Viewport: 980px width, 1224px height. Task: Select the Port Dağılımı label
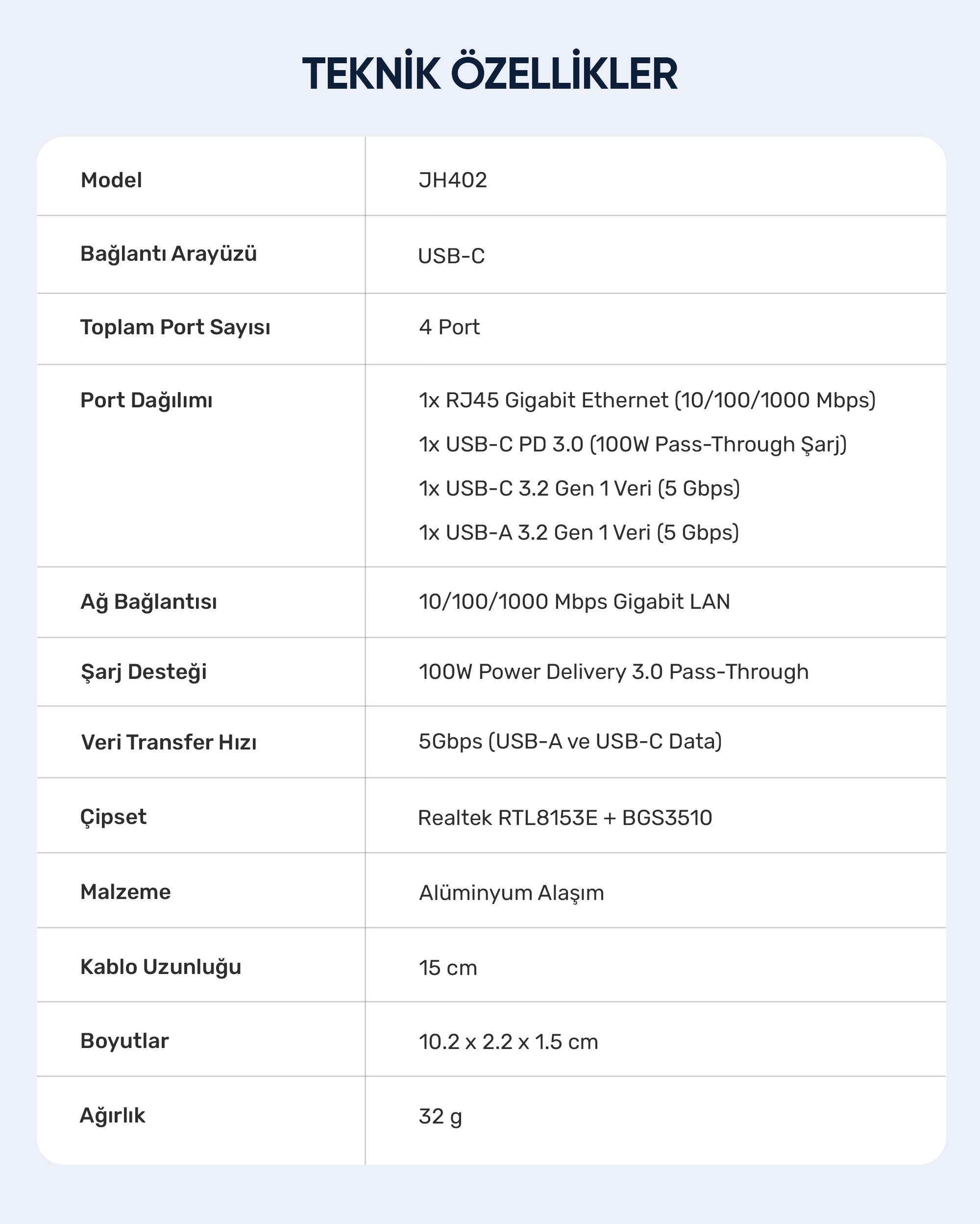147,401
